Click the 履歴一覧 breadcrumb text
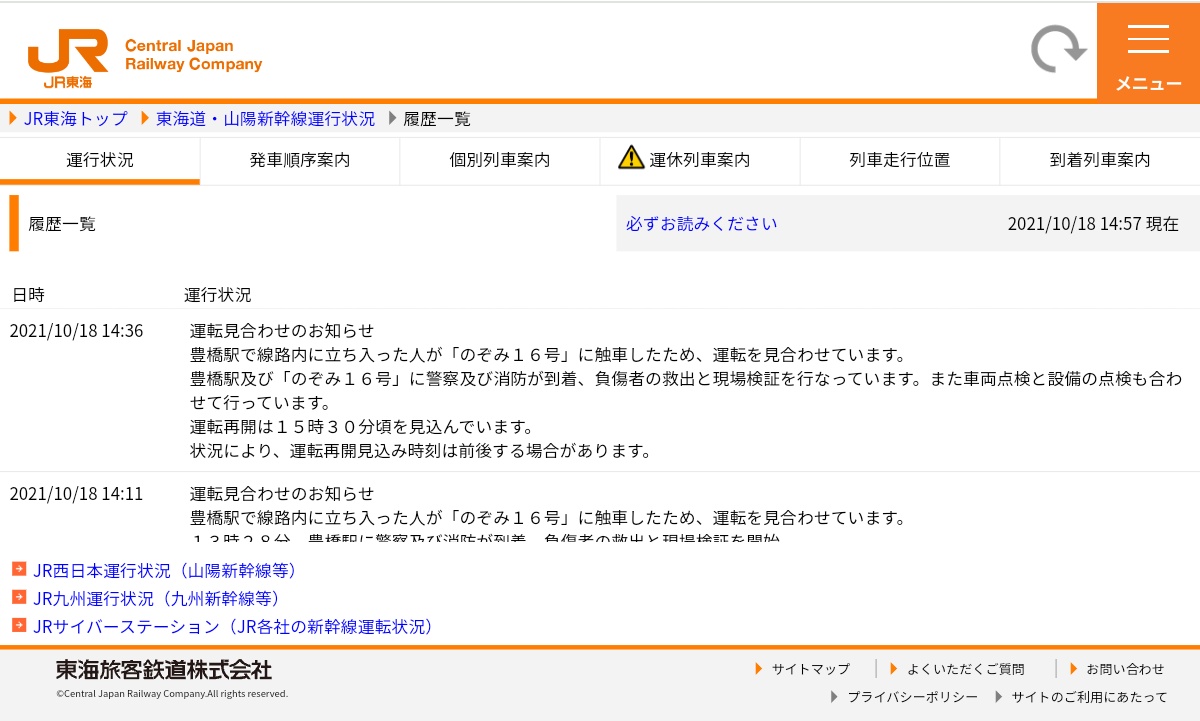The height and width of the screenshot is (721, 1200). [x=437, y=119]
